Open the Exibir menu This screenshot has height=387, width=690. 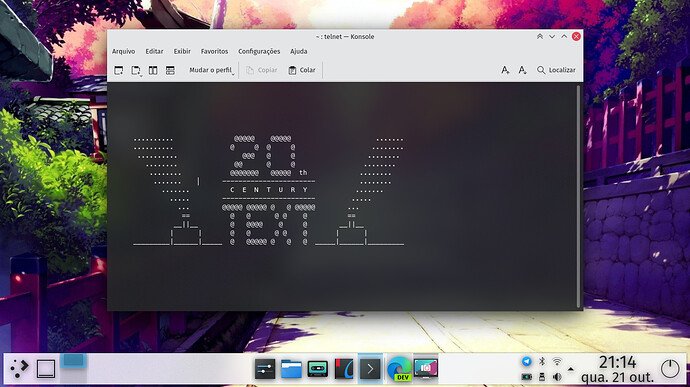tap(182, 52)
